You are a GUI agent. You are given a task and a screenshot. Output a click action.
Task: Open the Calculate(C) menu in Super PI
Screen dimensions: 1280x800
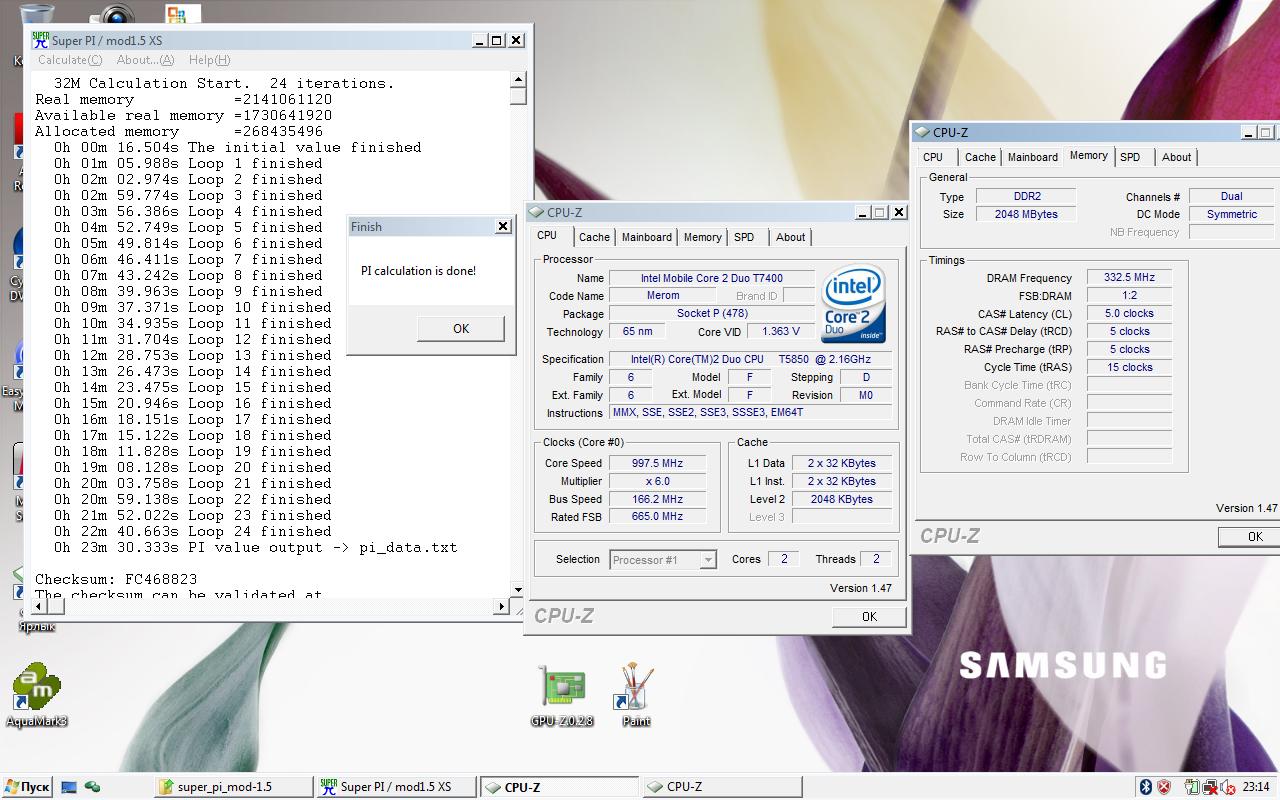coord(70,60)
